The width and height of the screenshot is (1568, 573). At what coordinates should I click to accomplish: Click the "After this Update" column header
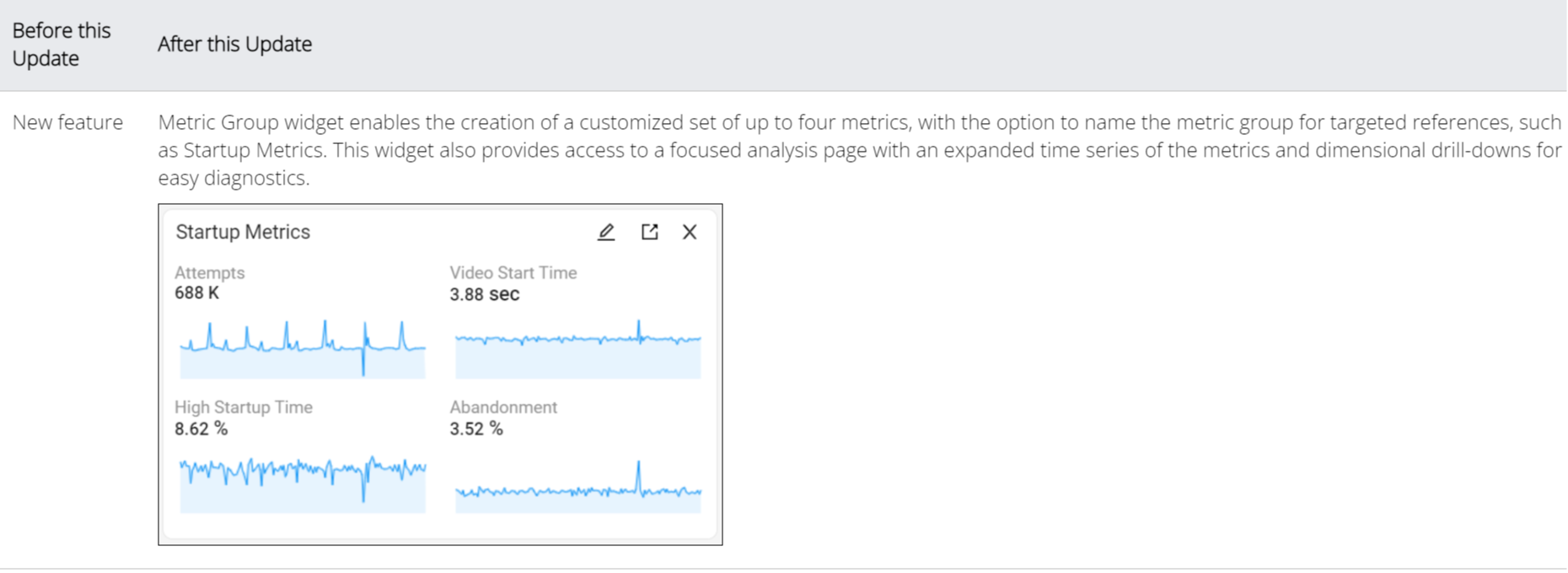click(x=234, y=44)
